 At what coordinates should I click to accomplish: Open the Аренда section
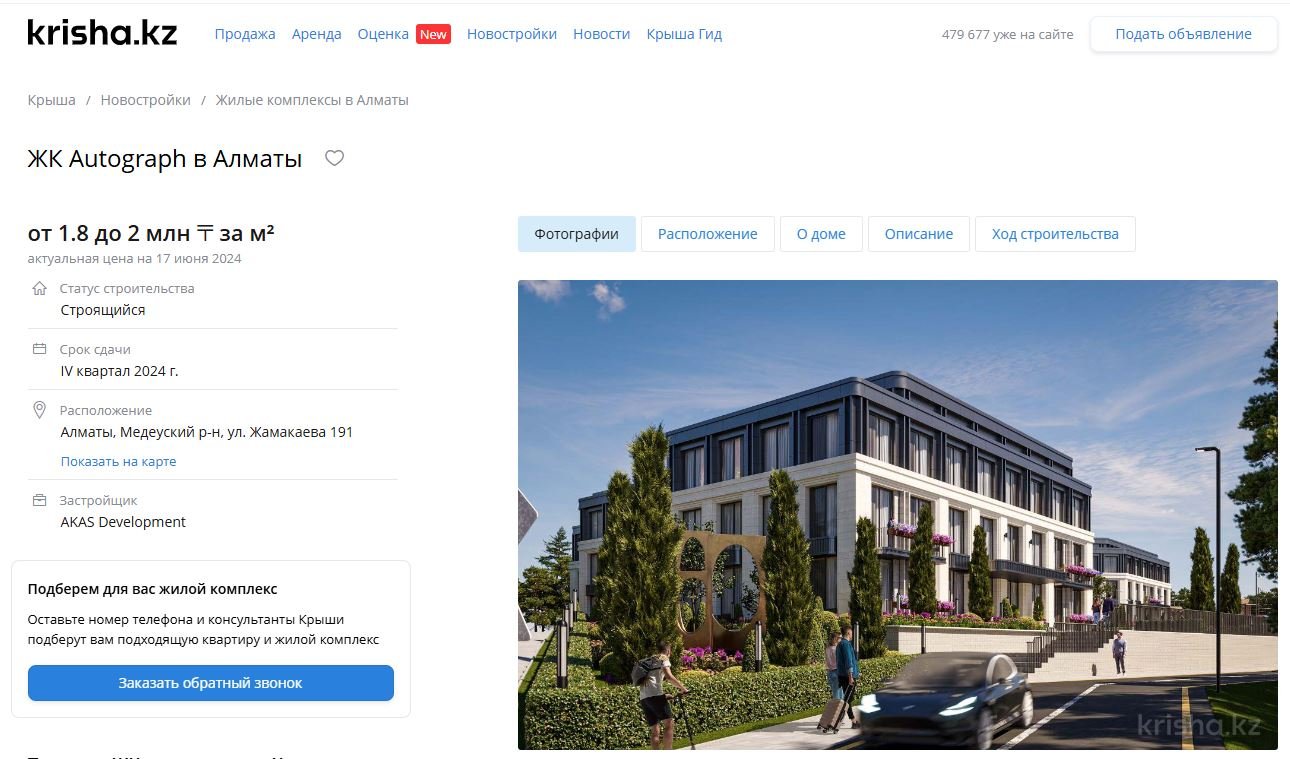click(316, 34)
